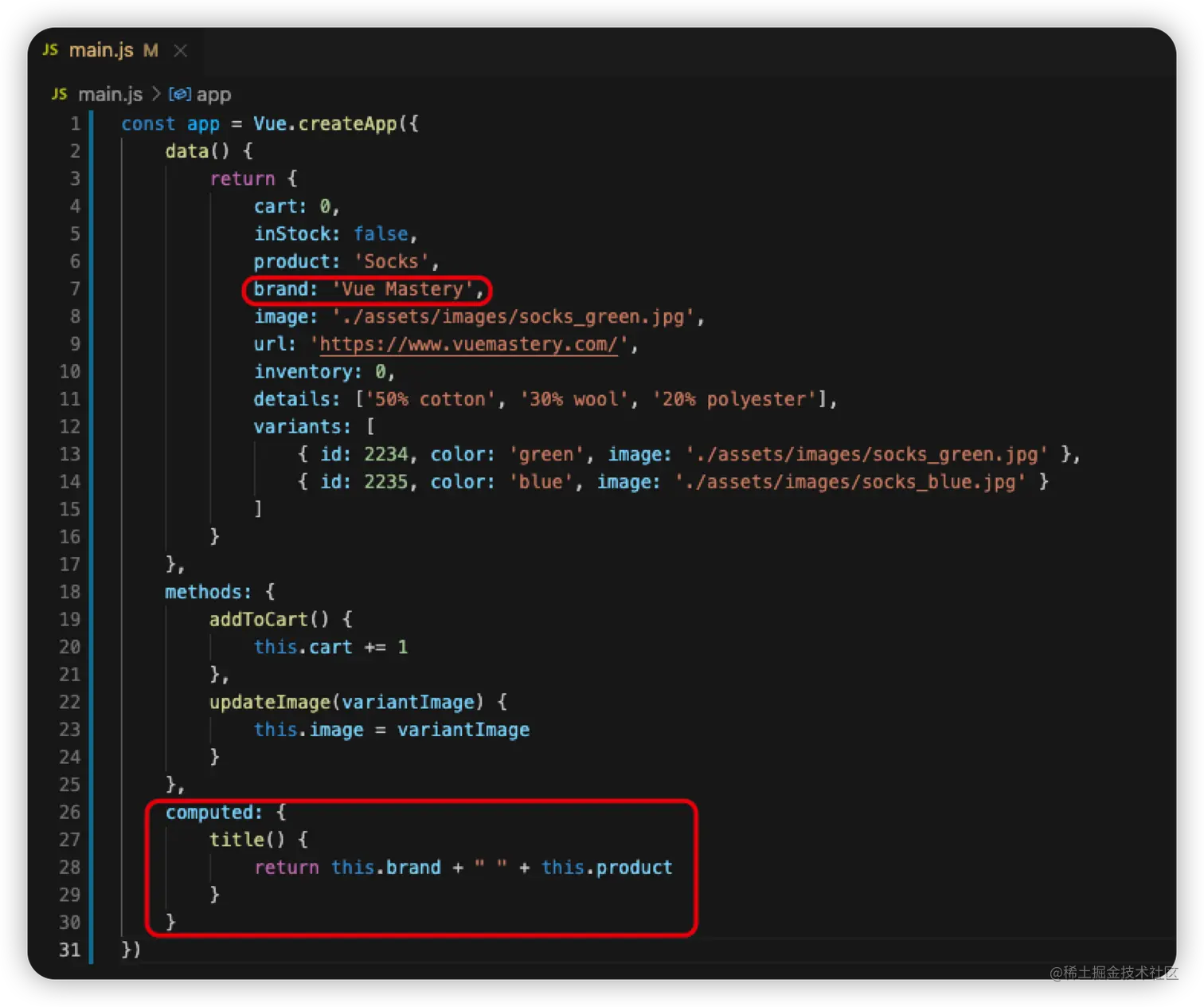Click 'computed:' on line 26
This screenshot has width=1204, height=1007.
[214, 812]
